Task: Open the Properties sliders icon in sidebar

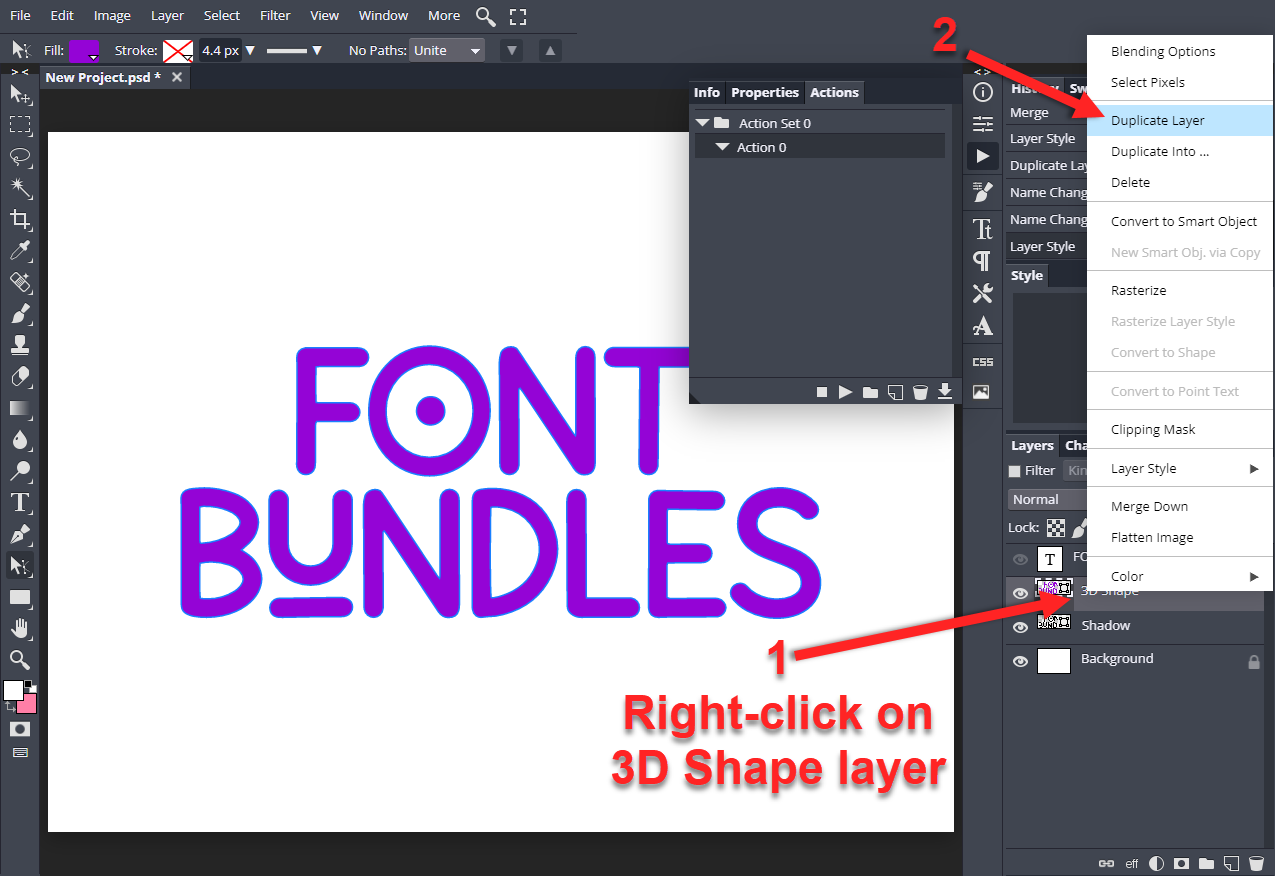Action: coord(983,124)
